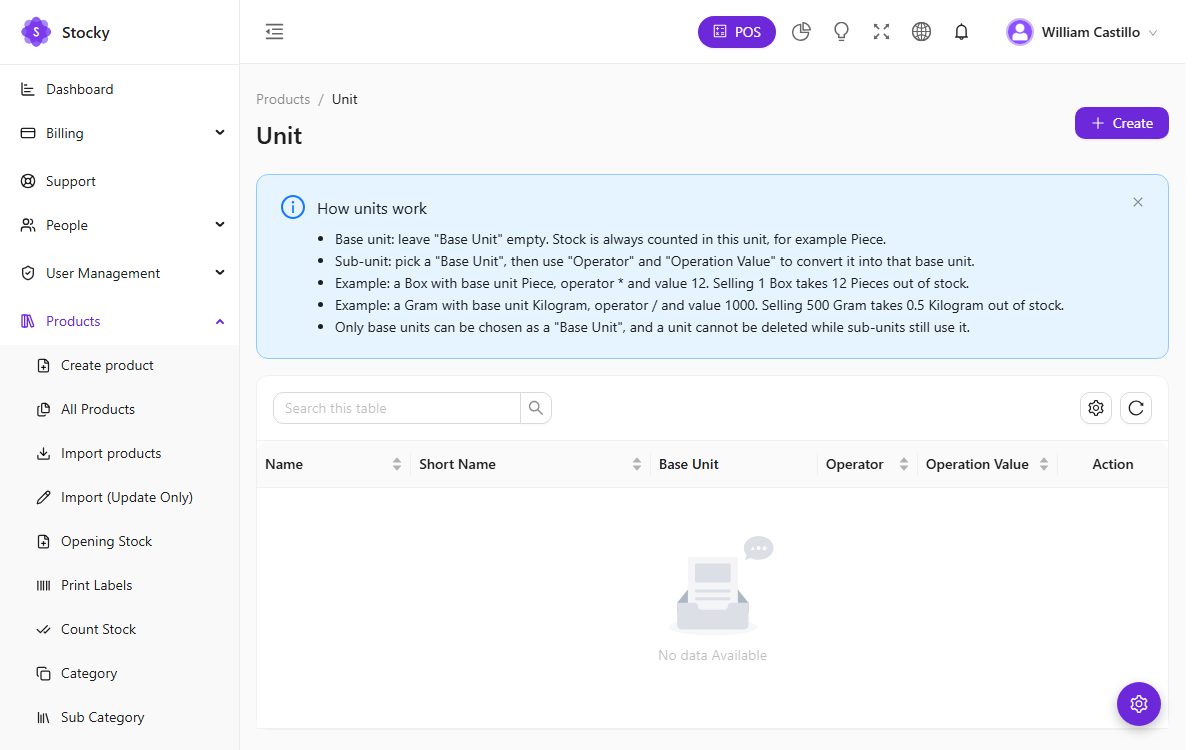This screenshot has width=1200, height=750.
Task: Click the purple Create button
Action: [x=1122, y=123]
